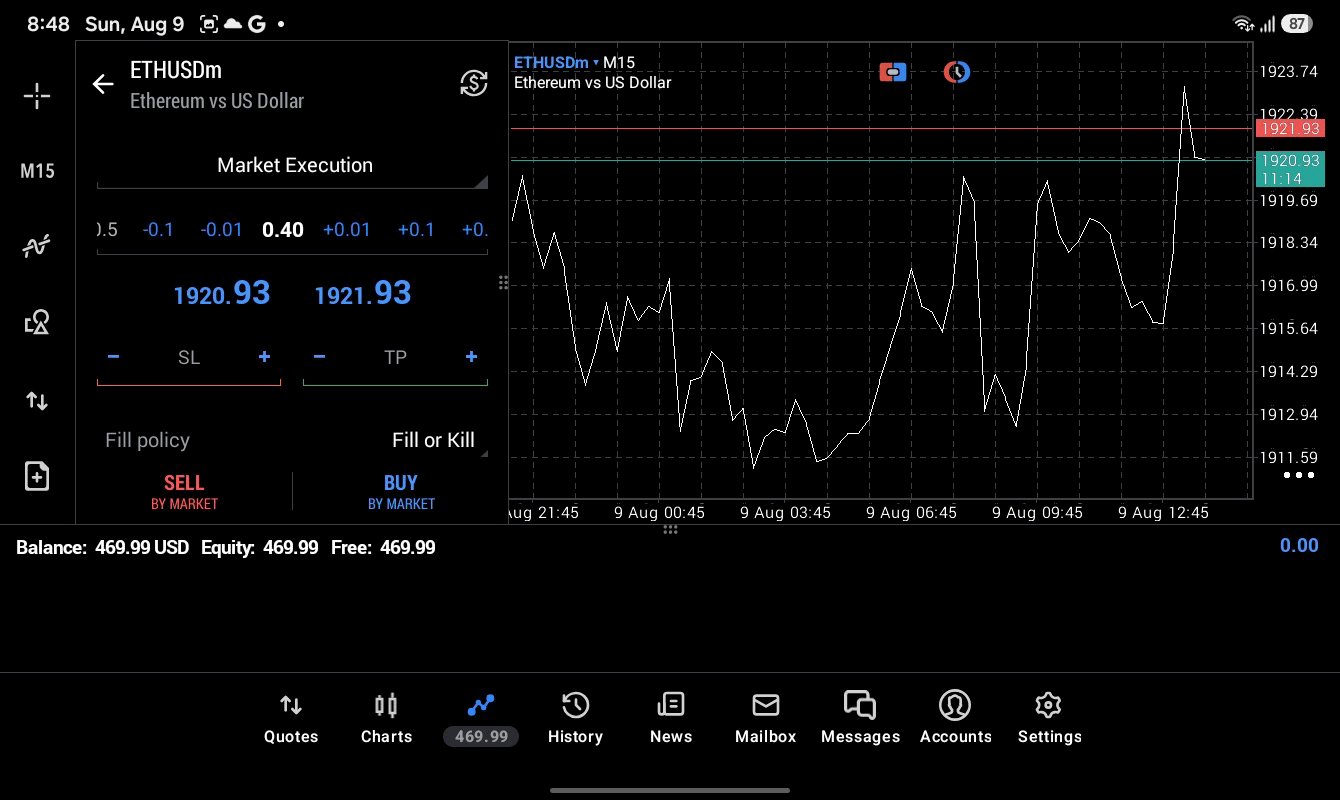The height and width of the screenshot is (800, 1340).
Task: Tap the red 1921.93 ask price label
Action: click(x=1290, y=129)
